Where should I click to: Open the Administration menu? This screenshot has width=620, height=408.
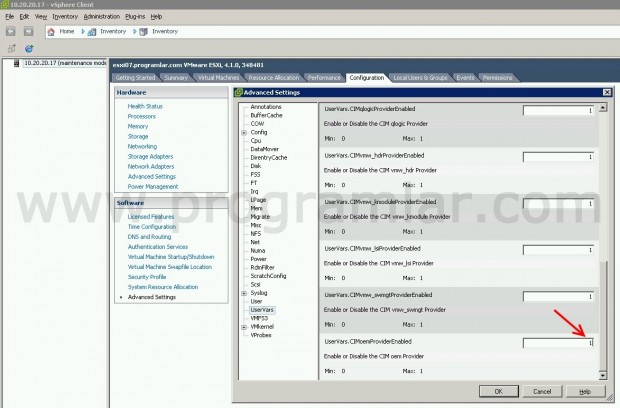tap(102, 17)
